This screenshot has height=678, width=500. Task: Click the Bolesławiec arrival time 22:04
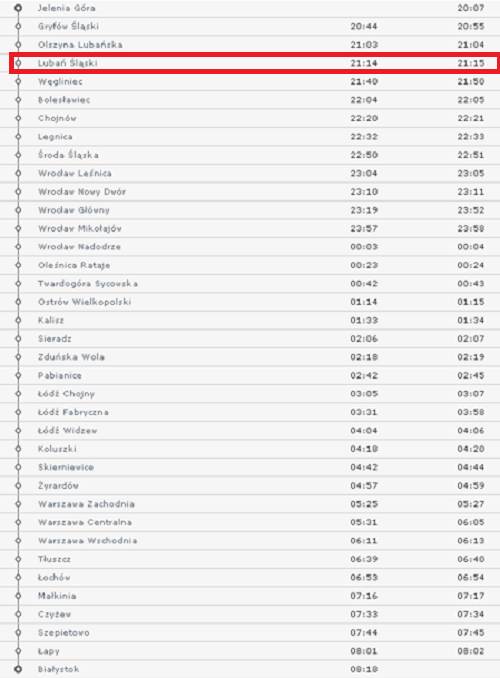364,100
